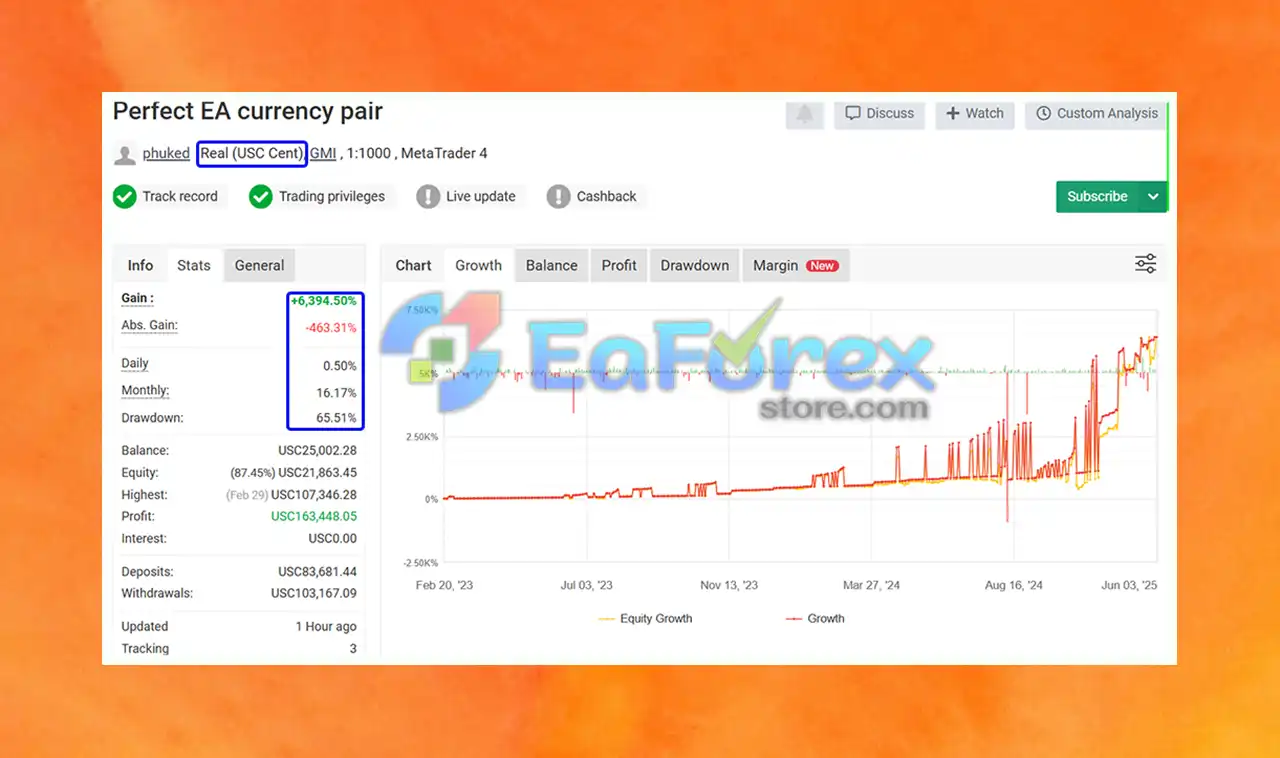Switch to the Stats tab
Image resolution: width=1280 pixels, height=758 pixels.
(194, 265)
